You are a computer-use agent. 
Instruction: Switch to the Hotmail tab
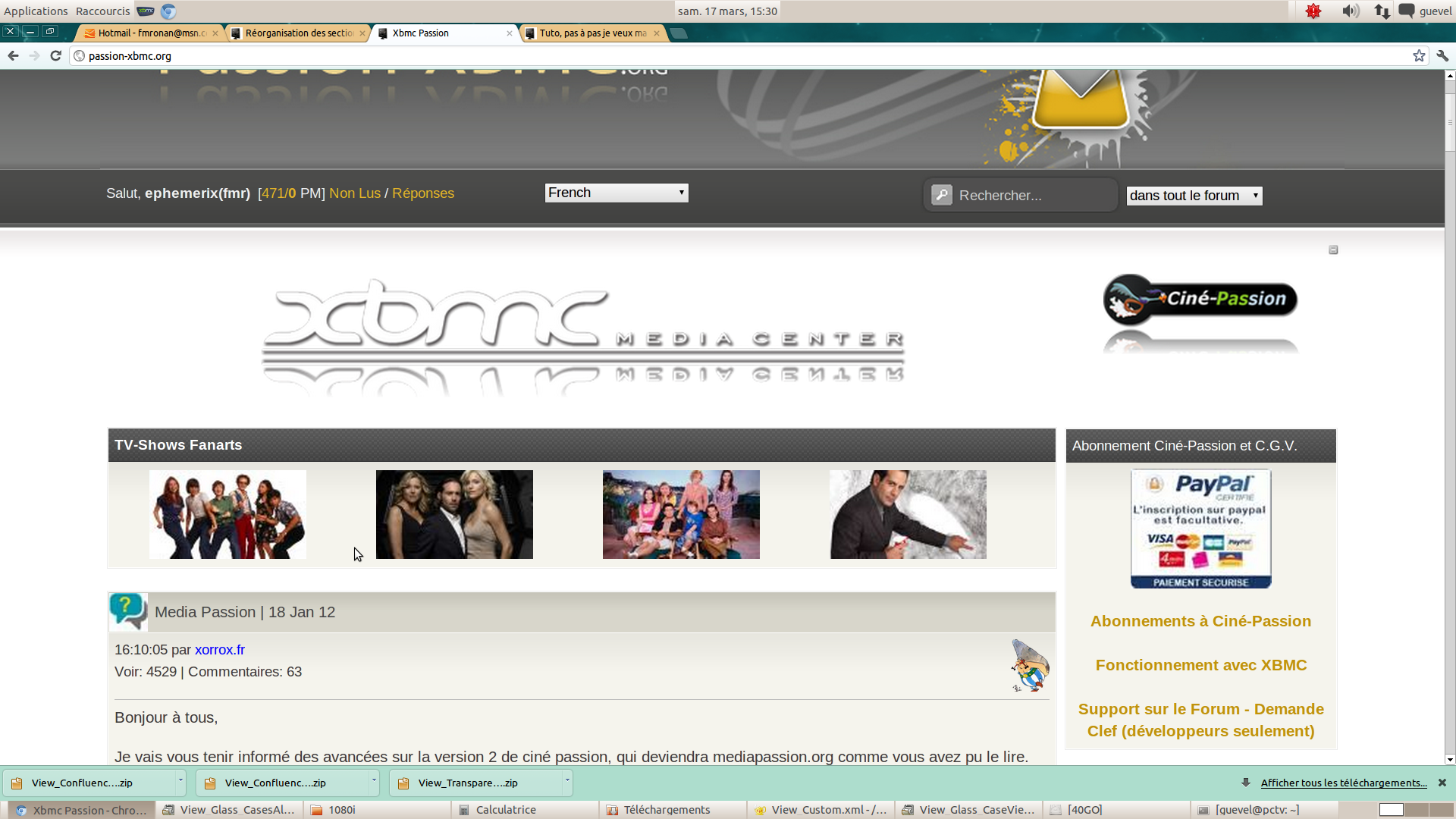point(149,33)
